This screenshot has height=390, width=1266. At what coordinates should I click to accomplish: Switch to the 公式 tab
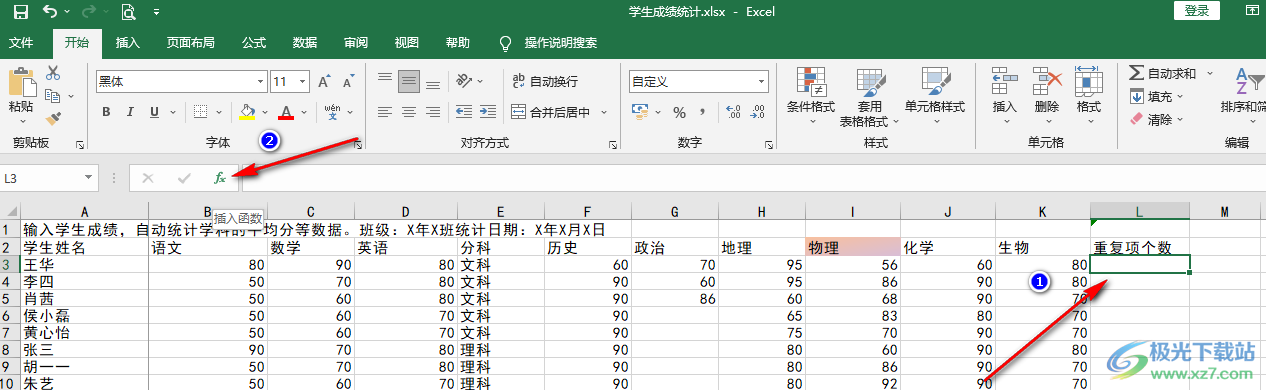tap(253, 43)
